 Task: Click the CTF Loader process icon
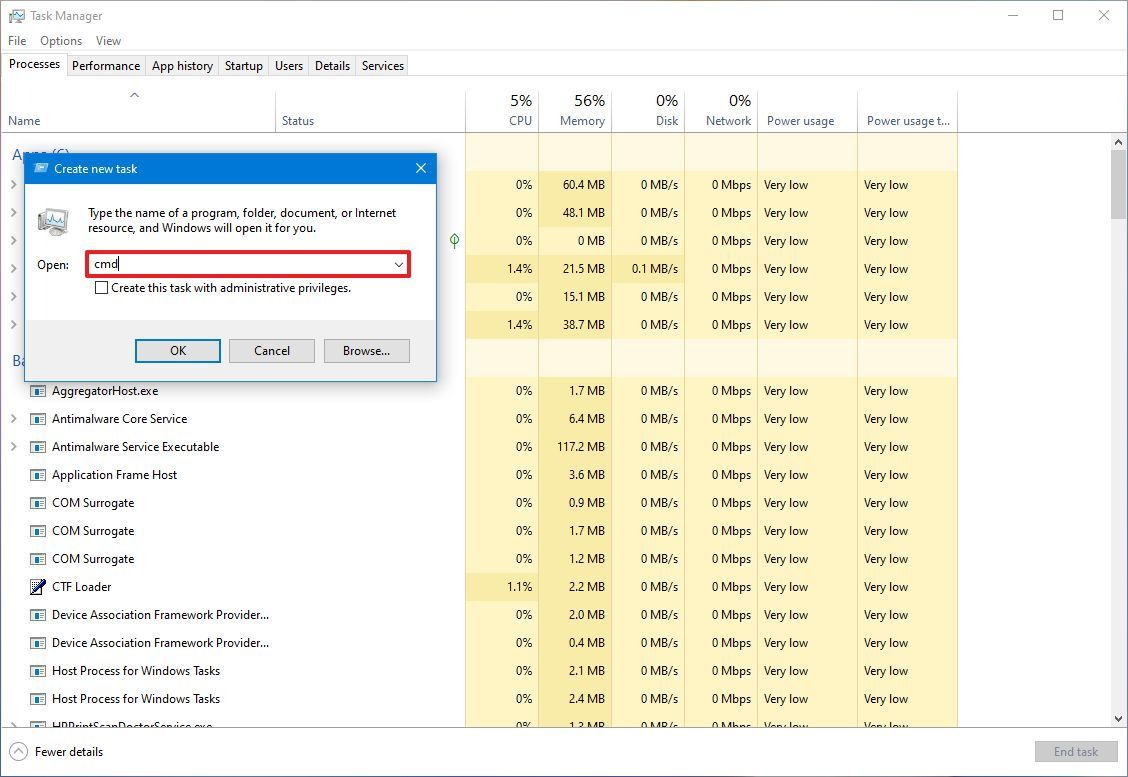[40, 587]
